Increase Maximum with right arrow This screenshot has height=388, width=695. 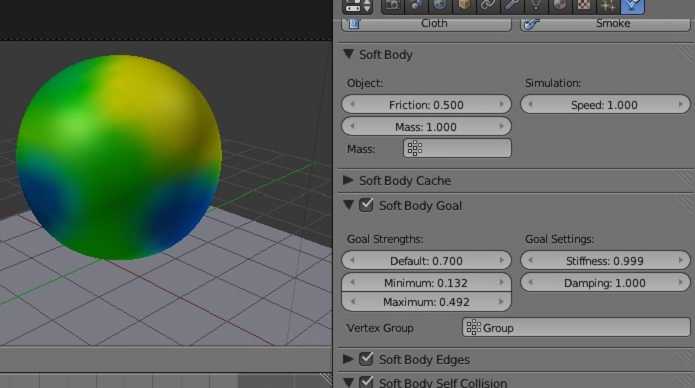[x=501, y=302]
